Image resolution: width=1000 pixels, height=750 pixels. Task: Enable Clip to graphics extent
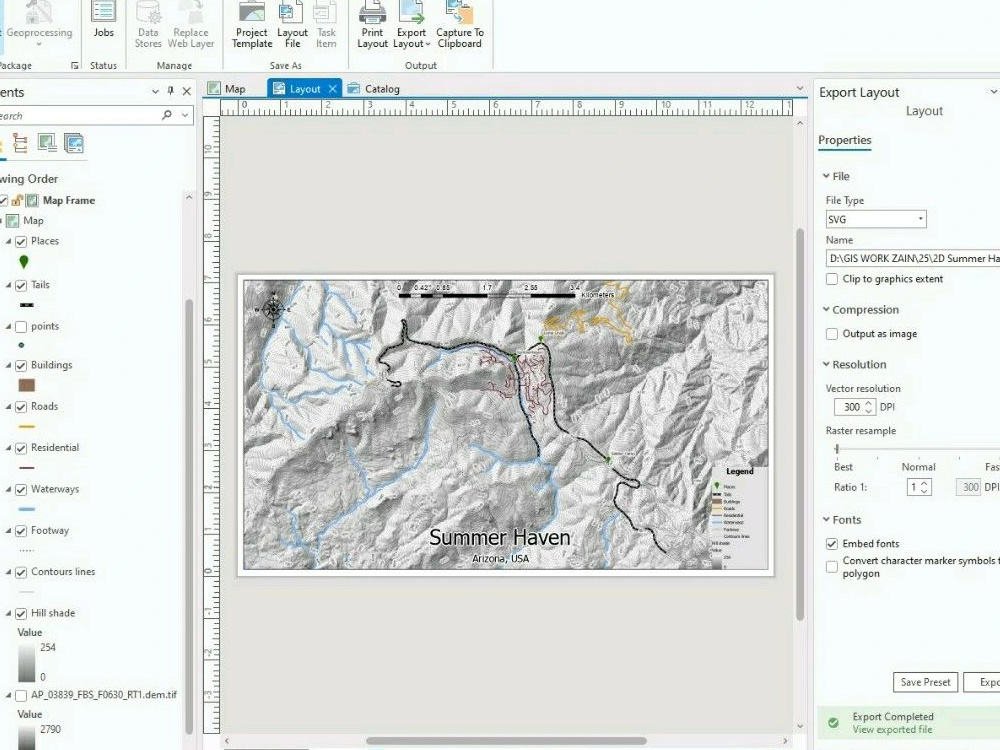click(x=831, y=278)
